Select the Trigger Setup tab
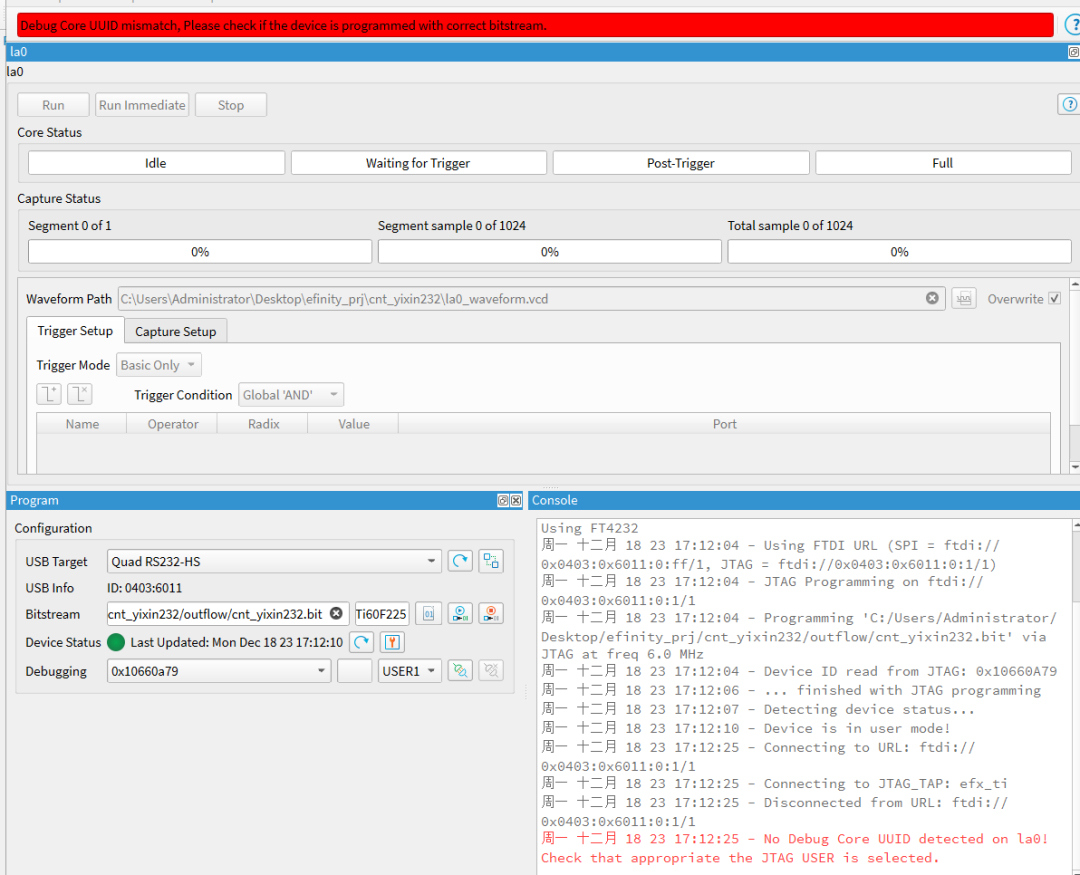 (75, 331)
